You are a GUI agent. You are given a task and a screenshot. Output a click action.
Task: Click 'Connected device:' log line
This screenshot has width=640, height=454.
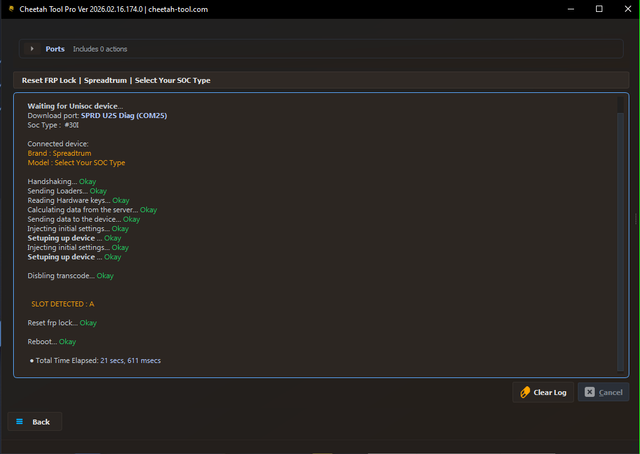point(58,144)
